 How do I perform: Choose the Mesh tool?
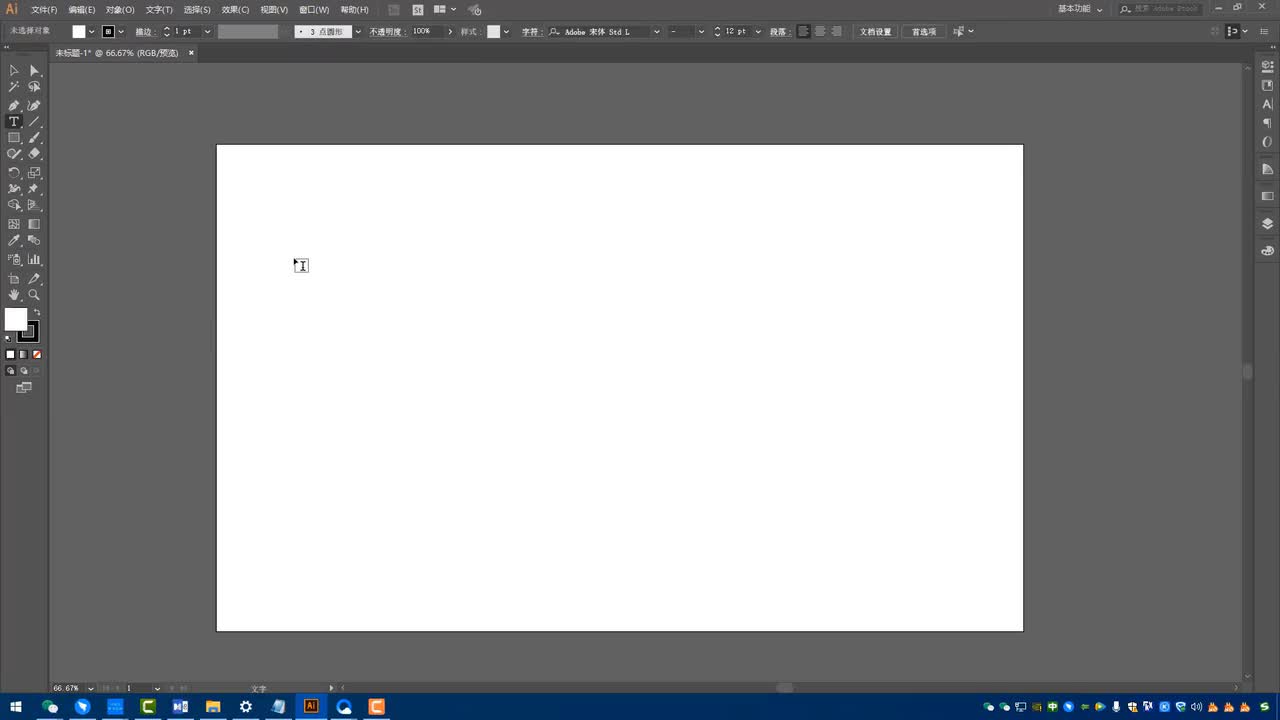click(14, 224)
